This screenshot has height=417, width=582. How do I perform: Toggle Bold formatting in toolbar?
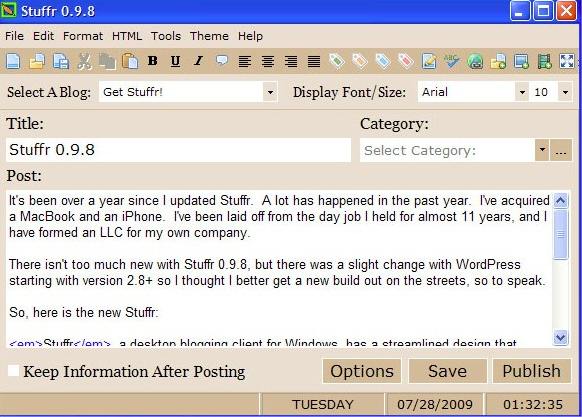(x=153, y=61)
